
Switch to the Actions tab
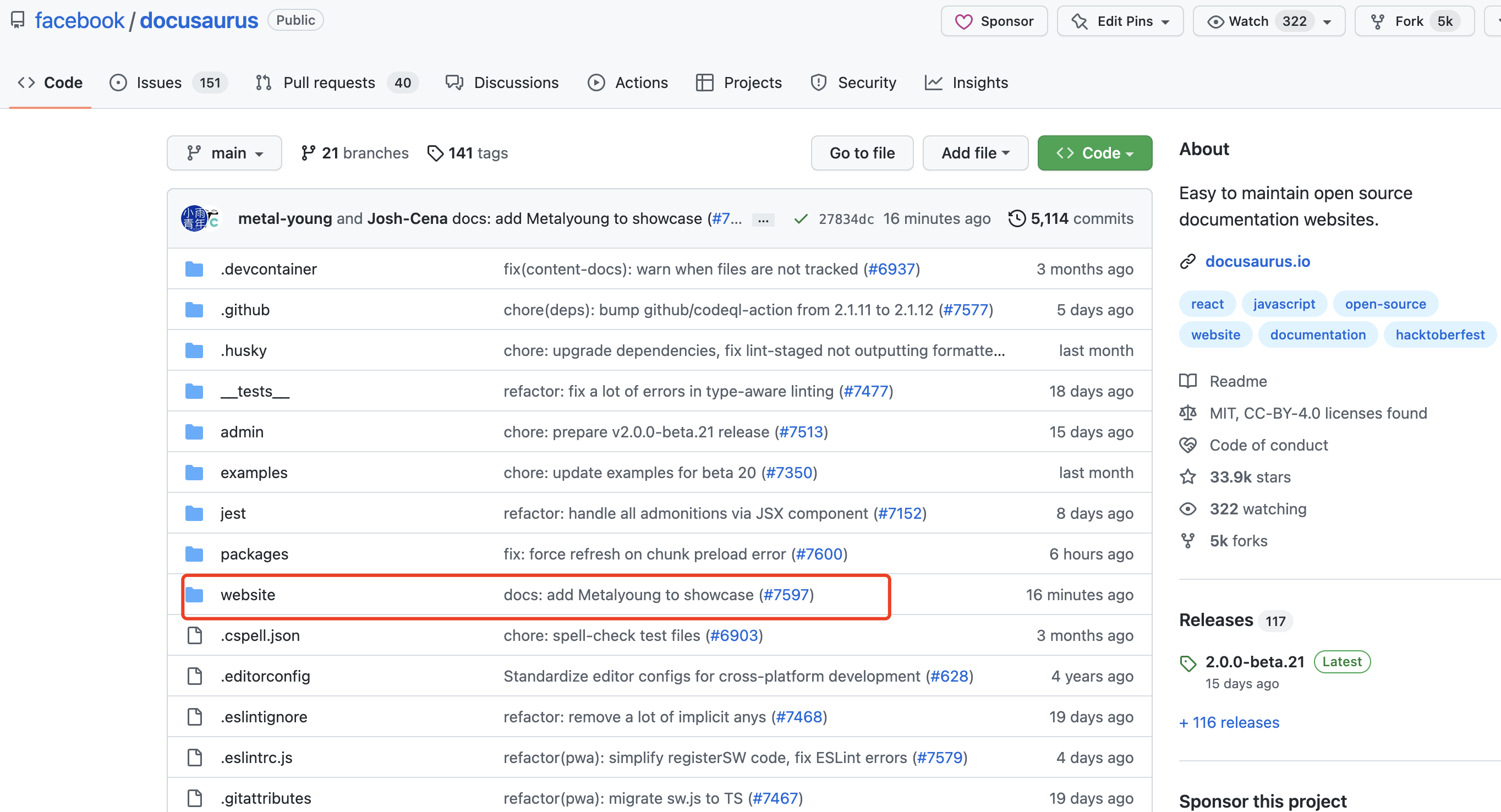point(628,83)
